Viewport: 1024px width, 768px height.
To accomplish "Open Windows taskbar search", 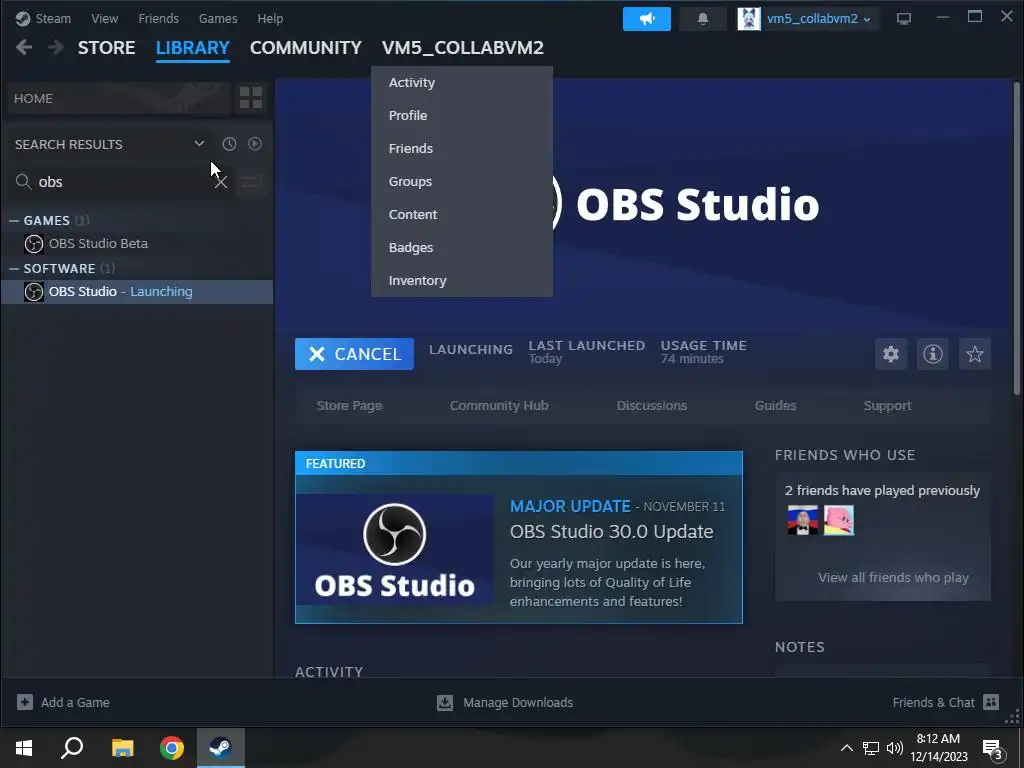I will [x=72, y=748].
